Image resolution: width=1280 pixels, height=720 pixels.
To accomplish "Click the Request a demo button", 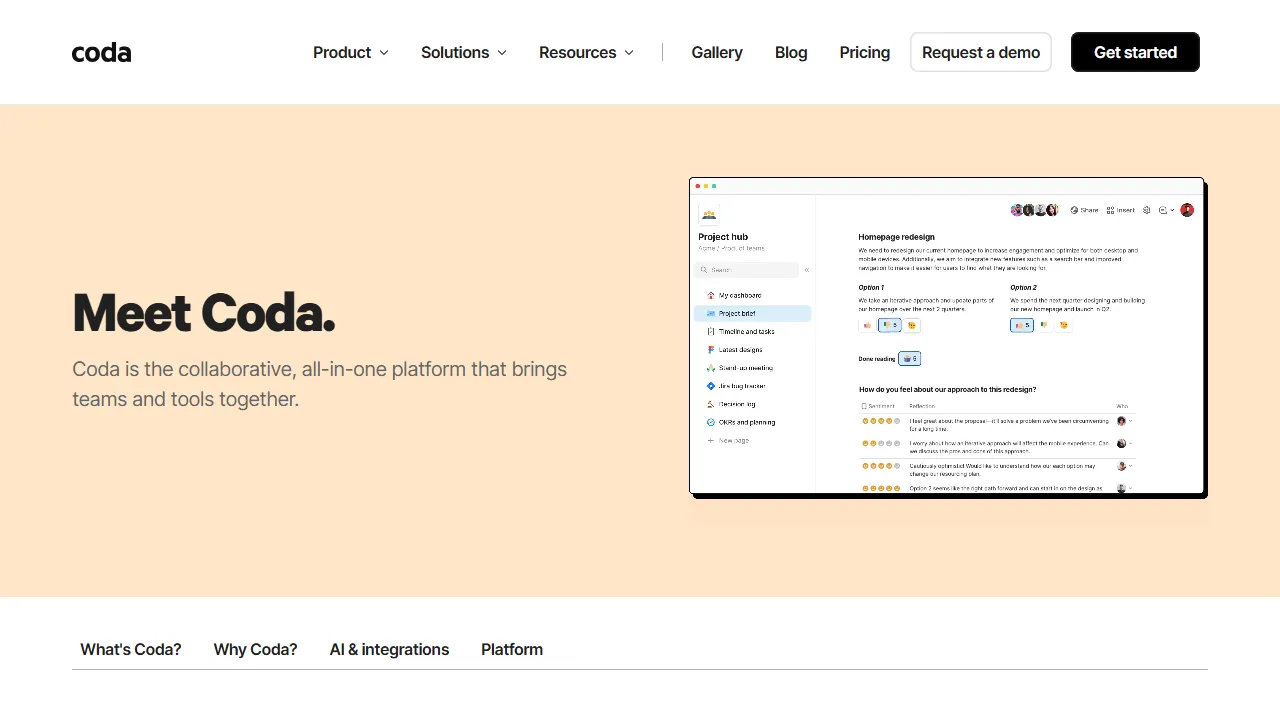I will [981, 52].
